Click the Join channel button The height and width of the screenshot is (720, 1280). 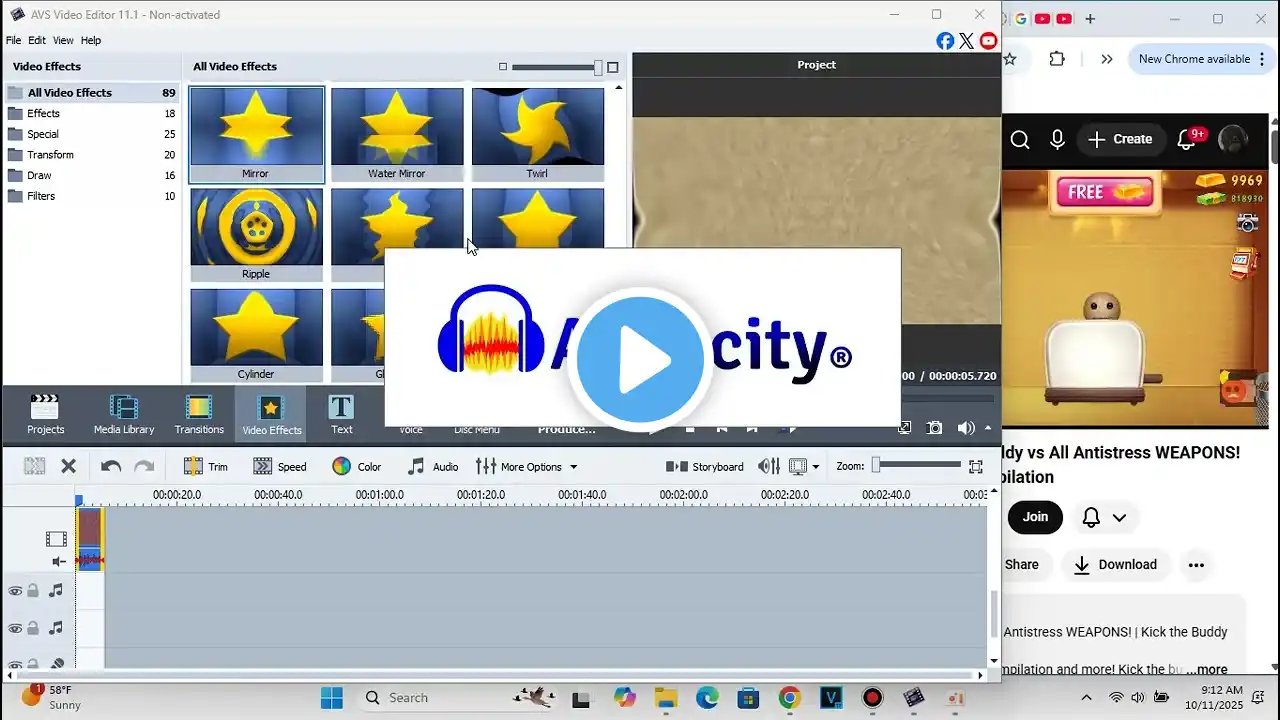coord(1035,517)
